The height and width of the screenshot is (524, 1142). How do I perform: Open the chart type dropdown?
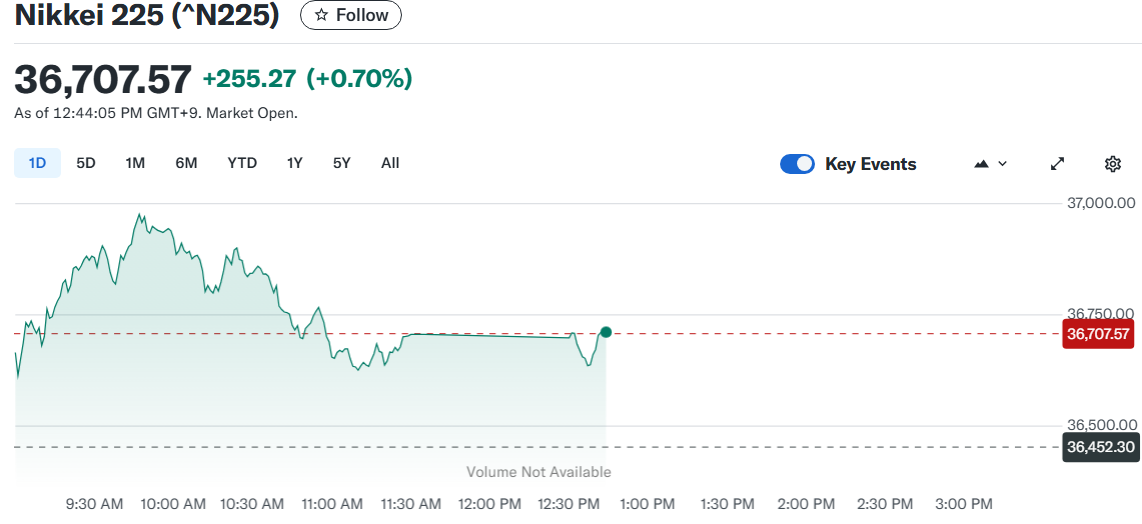pyautogui.click(x=990, y=164)
